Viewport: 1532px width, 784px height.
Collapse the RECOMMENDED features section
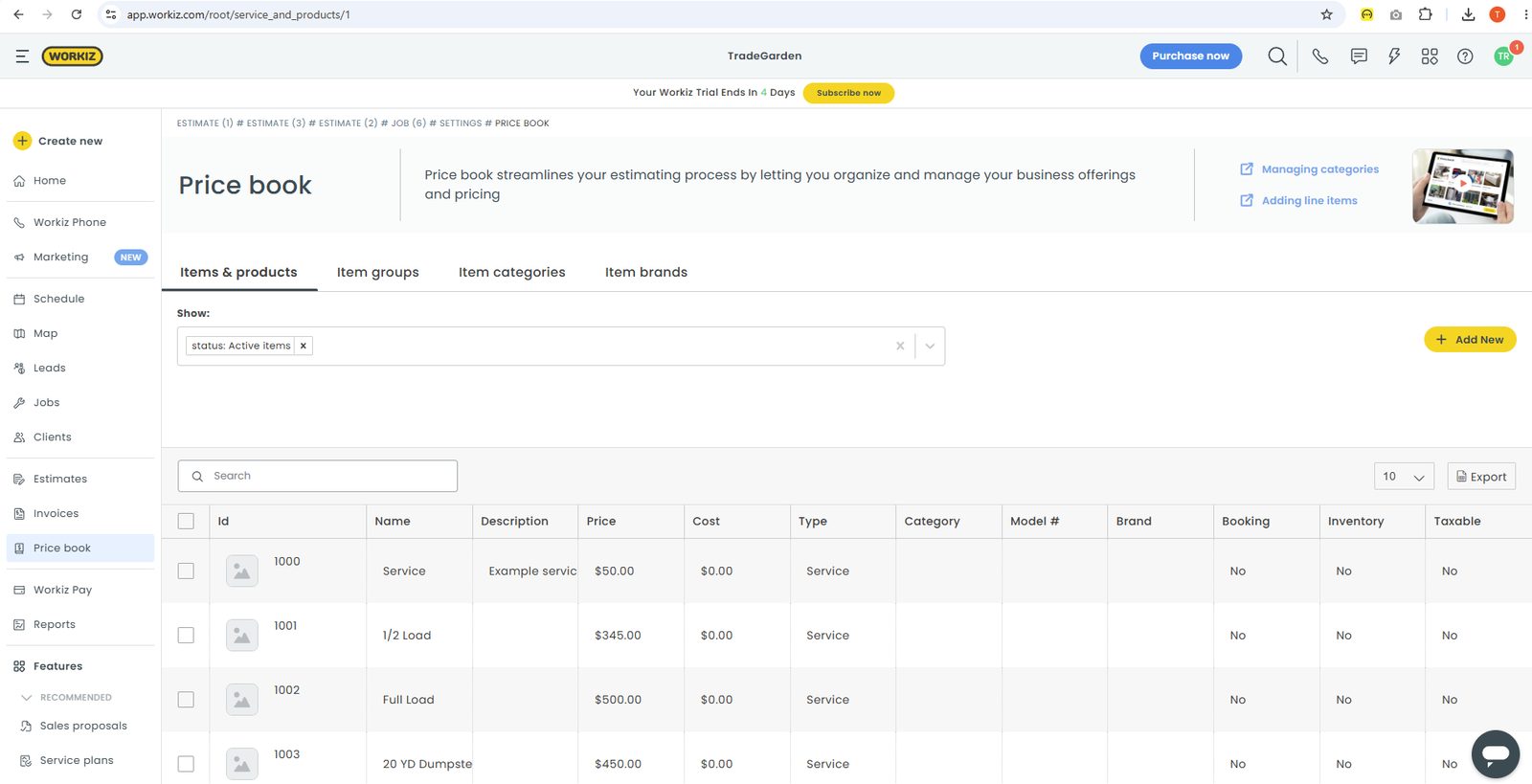27,698
